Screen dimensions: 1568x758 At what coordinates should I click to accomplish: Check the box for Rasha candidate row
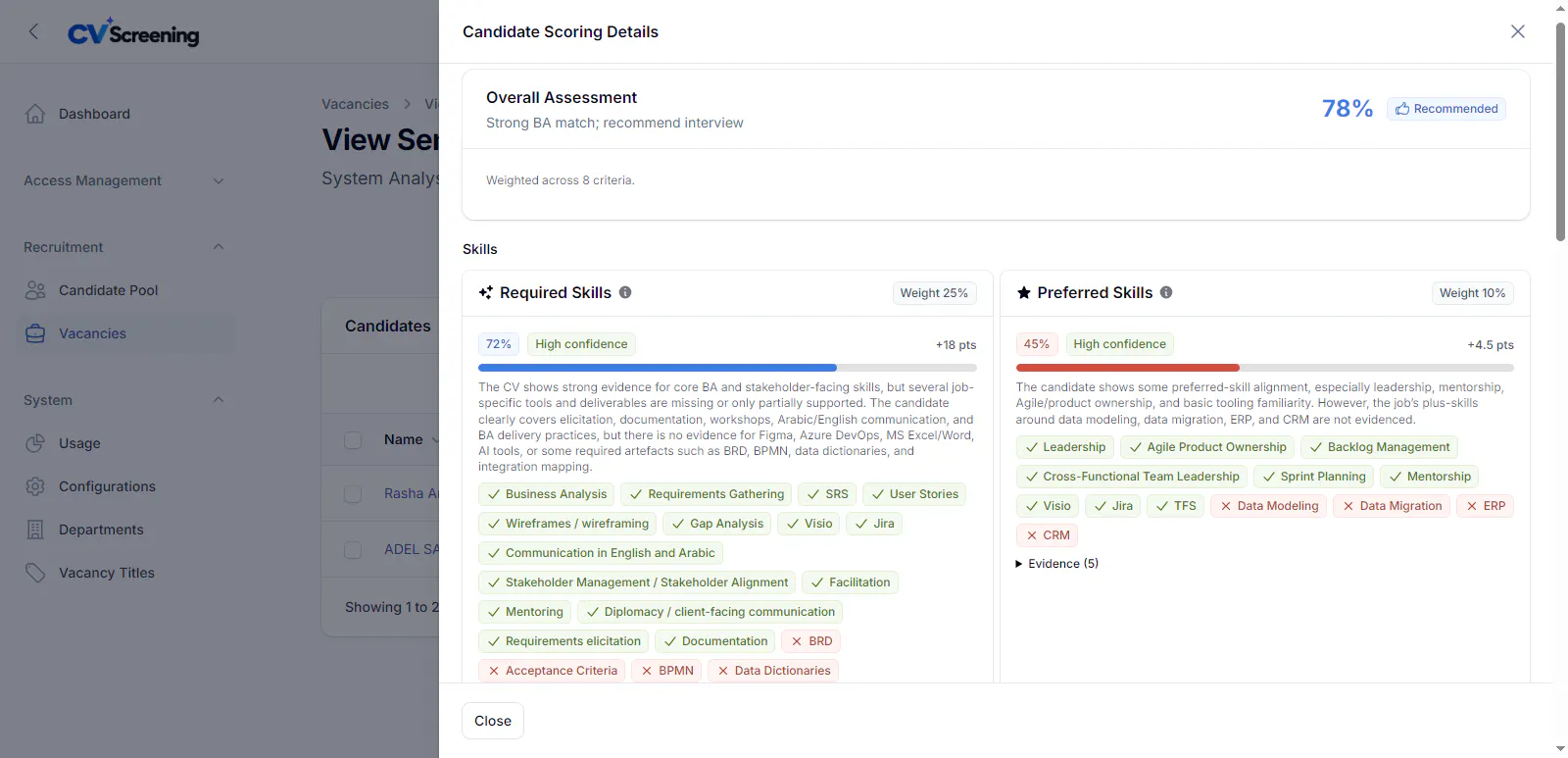pyautogui.click(x=353, y=494)
